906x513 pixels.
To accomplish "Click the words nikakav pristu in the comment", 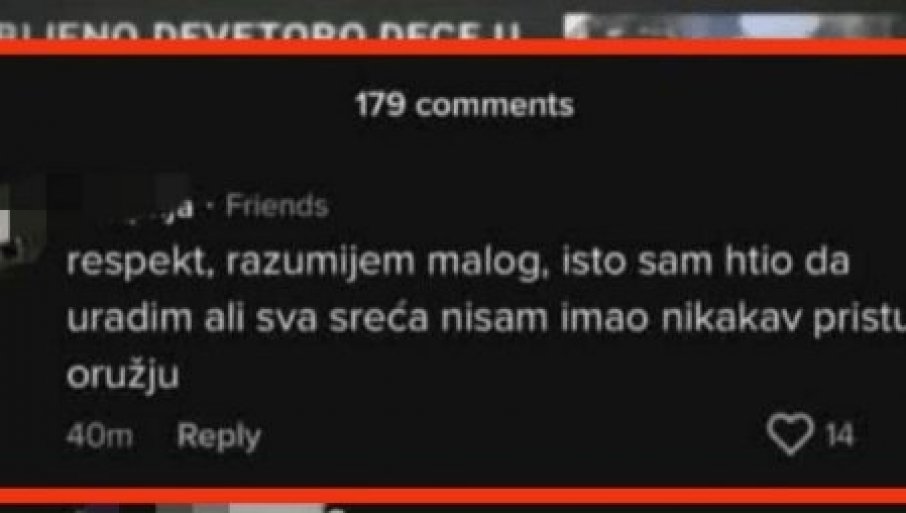I will [x=784, y=319].
